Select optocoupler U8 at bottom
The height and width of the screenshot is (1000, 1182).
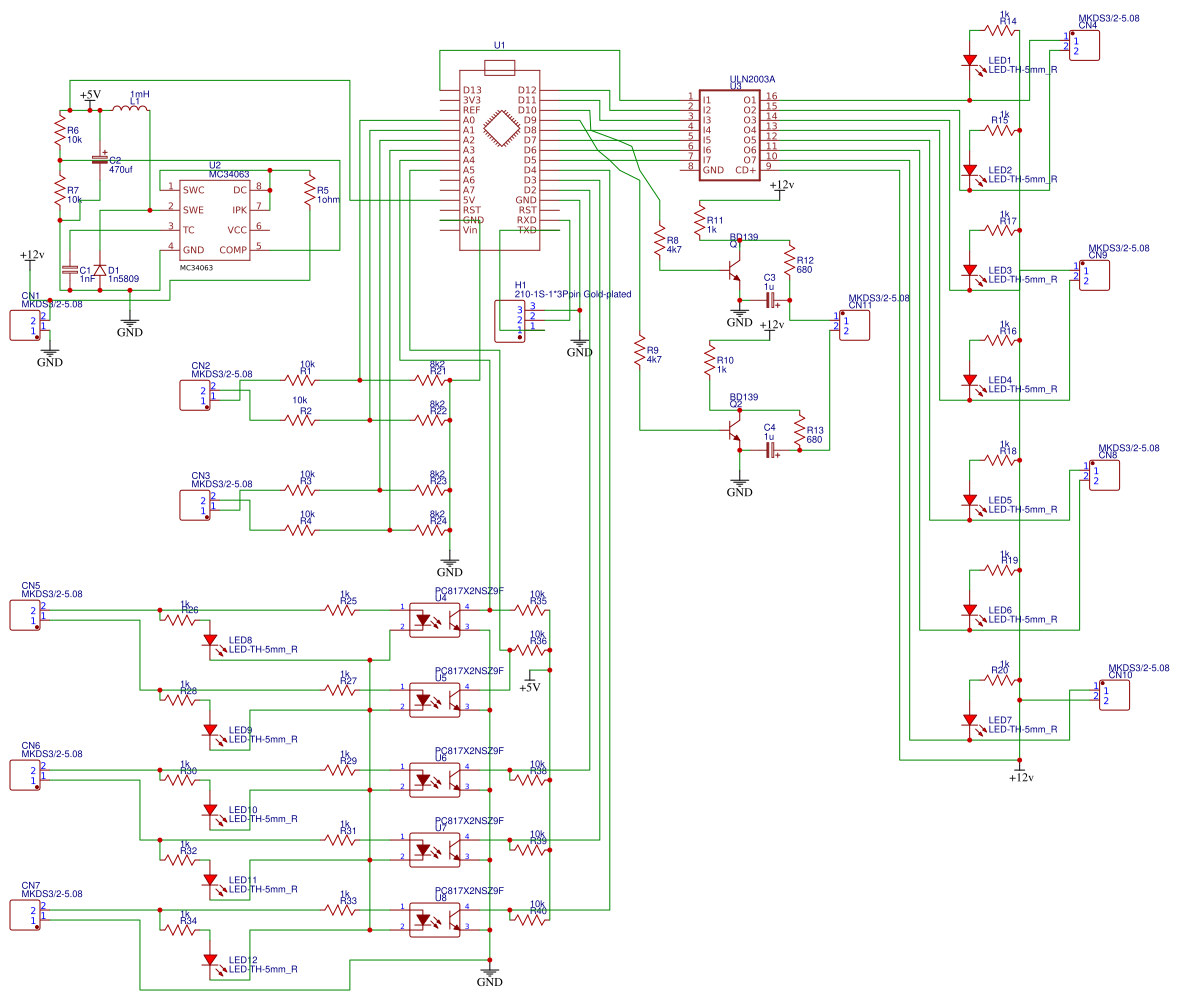435,920
